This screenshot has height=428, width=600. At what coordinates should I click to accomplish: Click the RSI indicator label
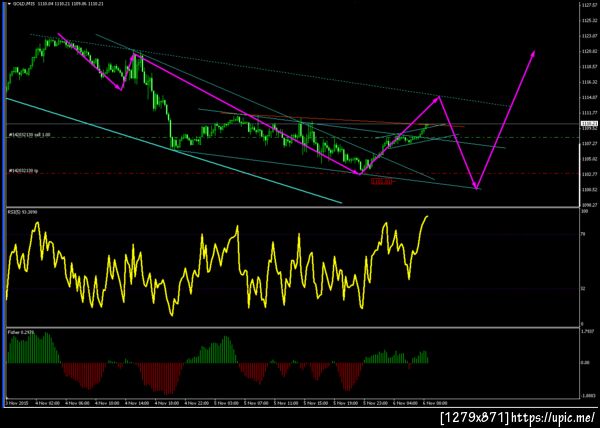21,212
